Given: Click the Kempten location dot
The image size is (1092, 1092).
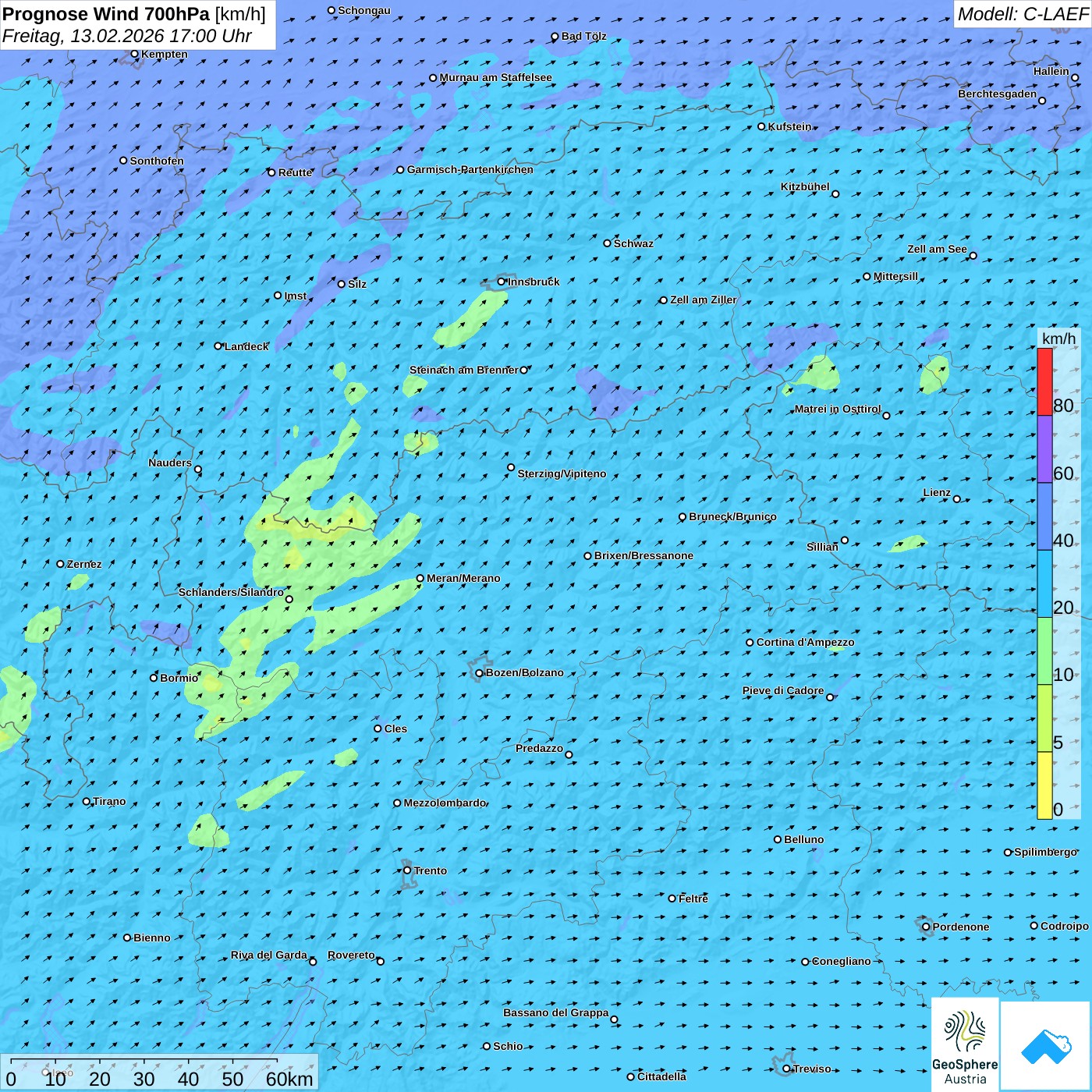Looking at the screenshot, I should point(135,54).
